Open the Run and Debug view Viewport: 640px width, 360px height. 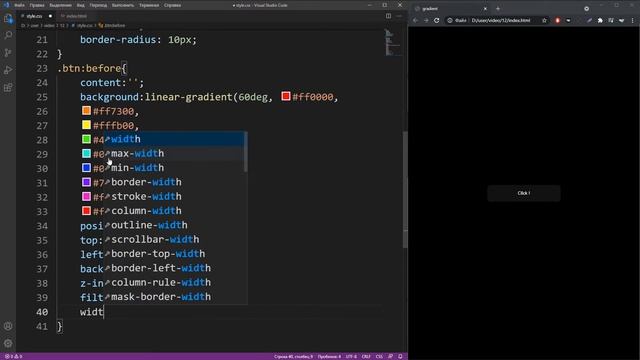(x=8, y=70)
